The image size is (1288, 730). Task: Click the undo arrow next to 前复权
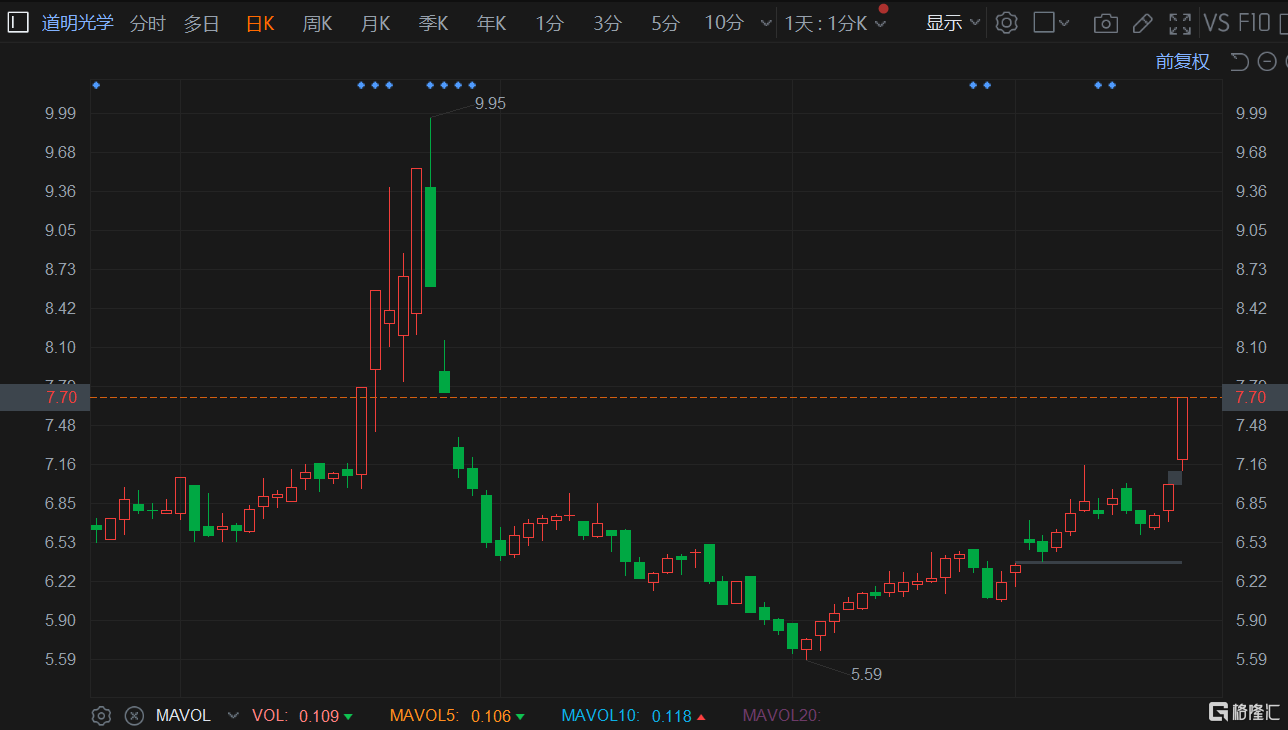(x=1239, y=62)
